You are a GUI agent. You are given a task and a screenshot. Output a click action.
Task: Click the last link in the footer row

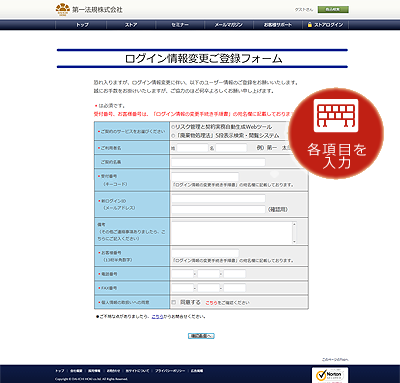[x=197, y=371]
